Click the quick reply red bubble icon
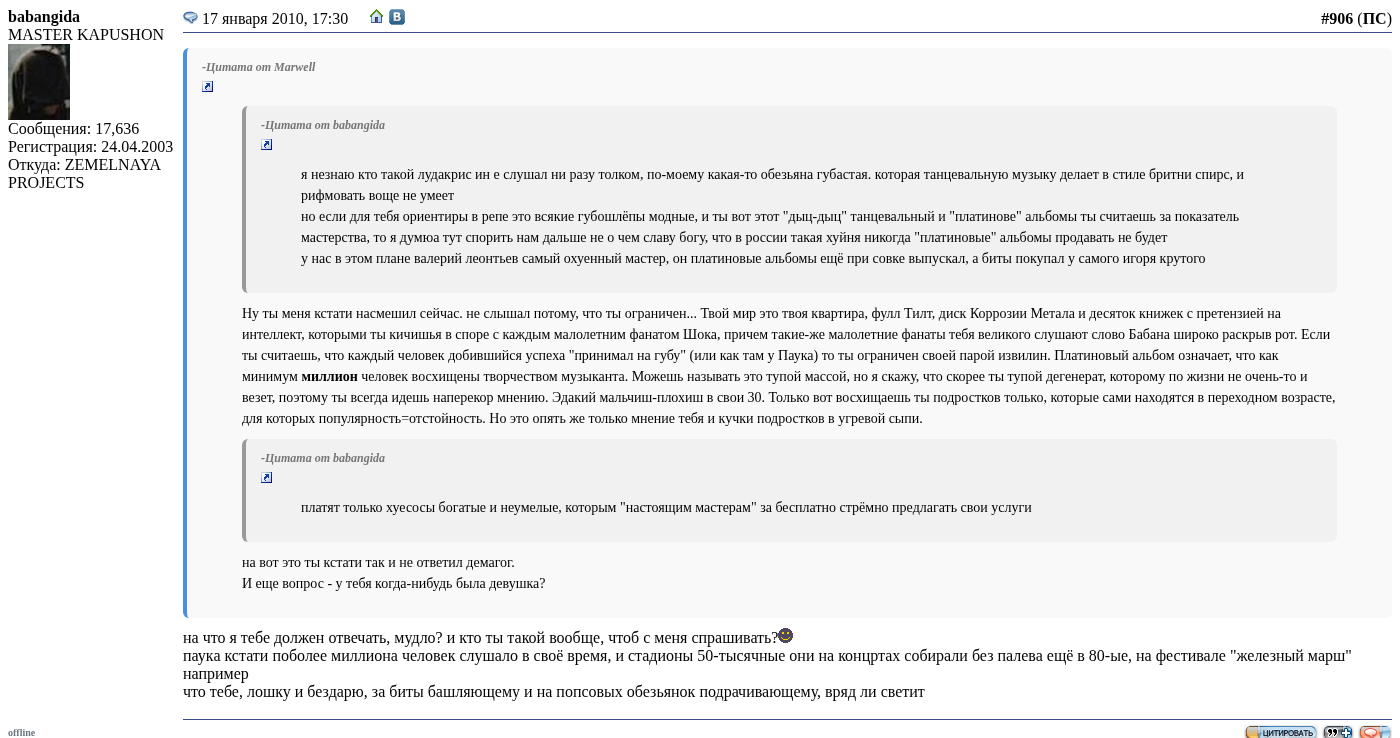This screenshot has width=1400, height=738. [1374, 732]
